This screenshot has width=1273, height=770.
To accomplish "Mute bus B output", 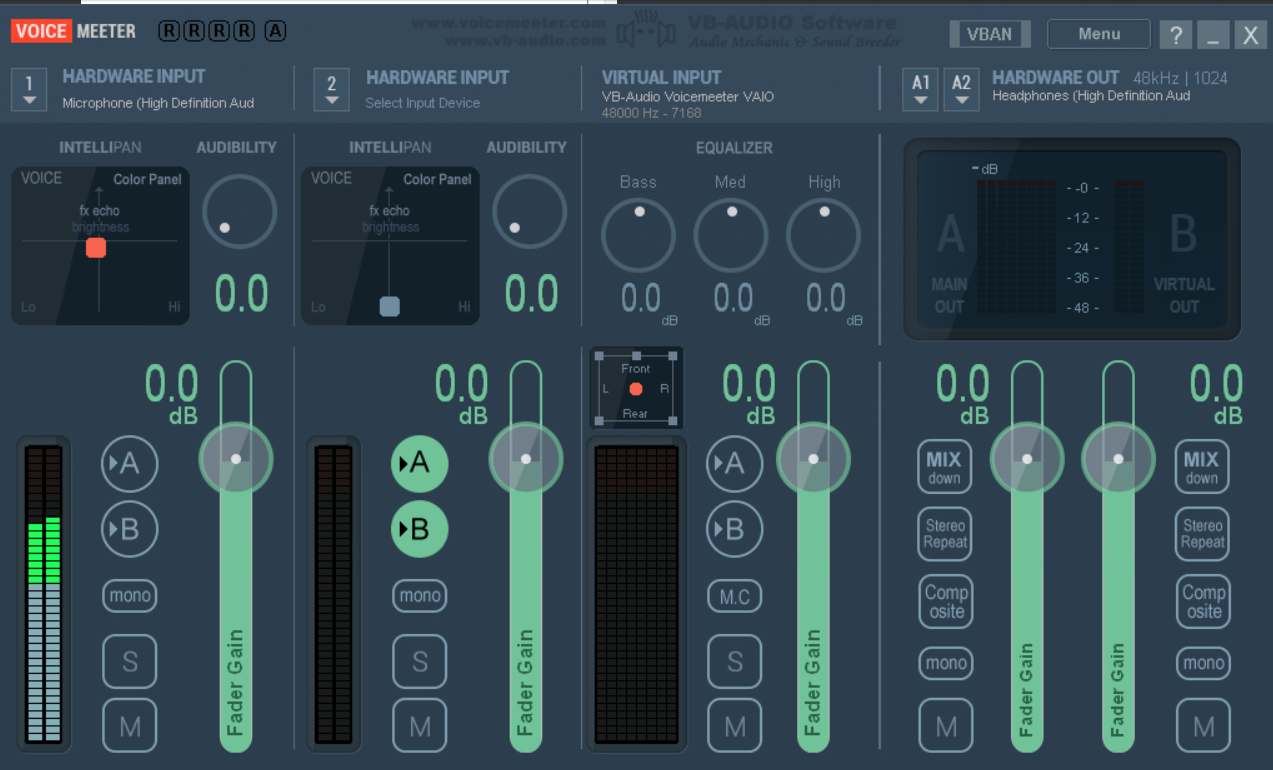I will click(1202, 726).
